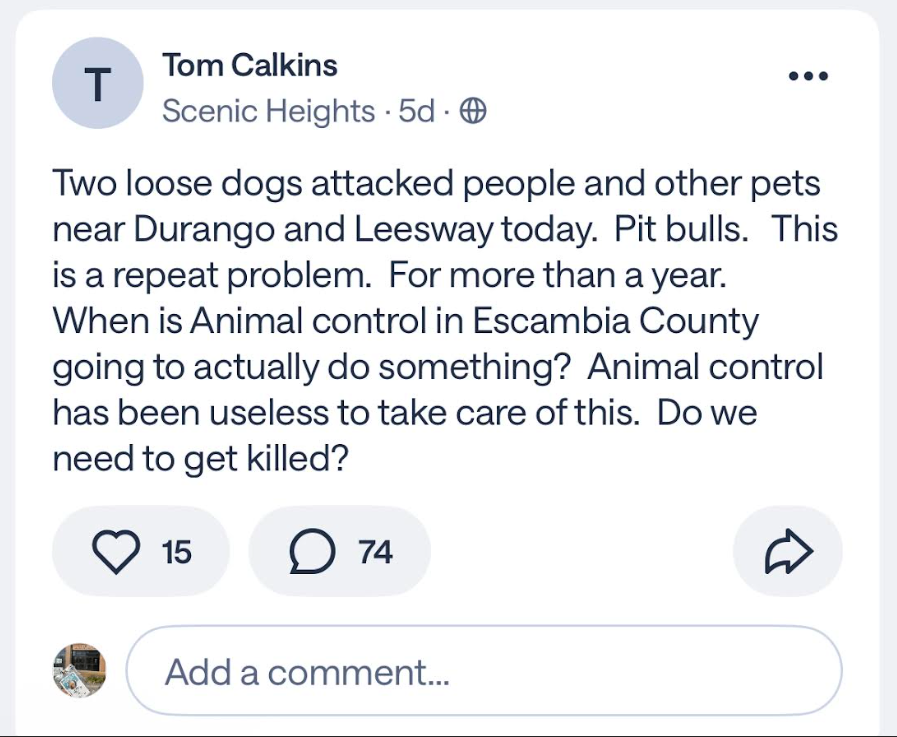Click your profile thumbnail beside comment box
897x737 pixels.
tap(78, 669)
